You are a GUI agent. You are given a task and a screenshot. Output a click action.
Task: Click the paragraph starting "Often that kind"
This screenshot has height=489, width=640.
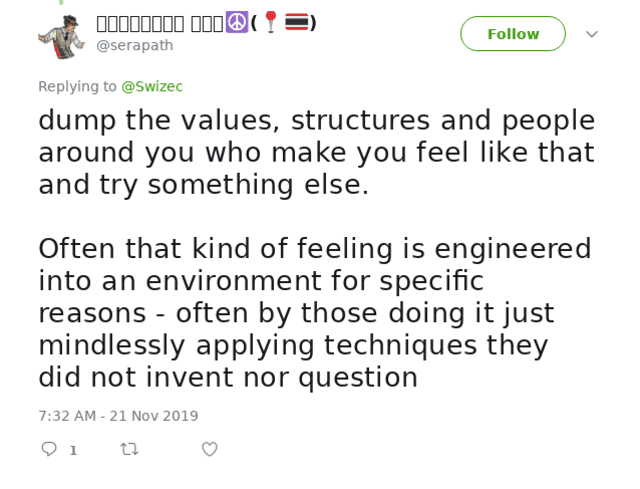click(315, 312)
